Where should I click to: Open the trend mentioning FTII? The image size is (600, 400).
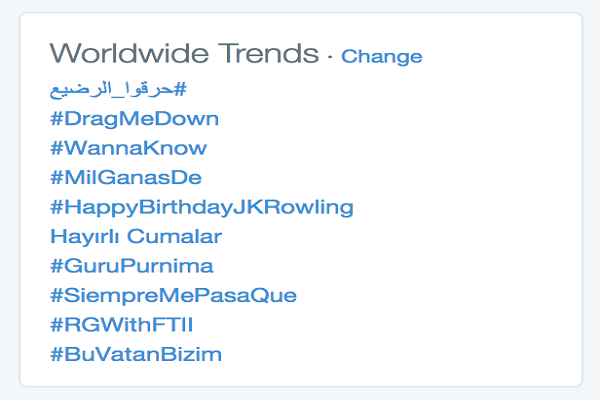click(x=122, y=325)
